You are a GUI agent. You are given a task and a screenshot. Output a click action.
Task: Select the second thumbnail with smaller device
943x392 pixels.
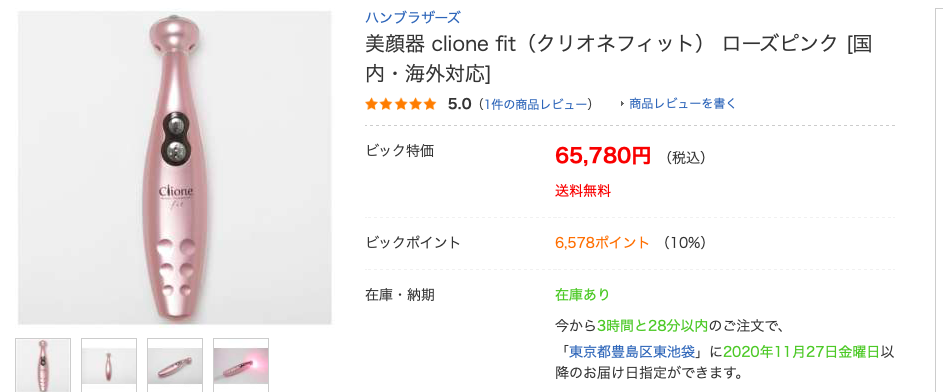tap(109, 365)
